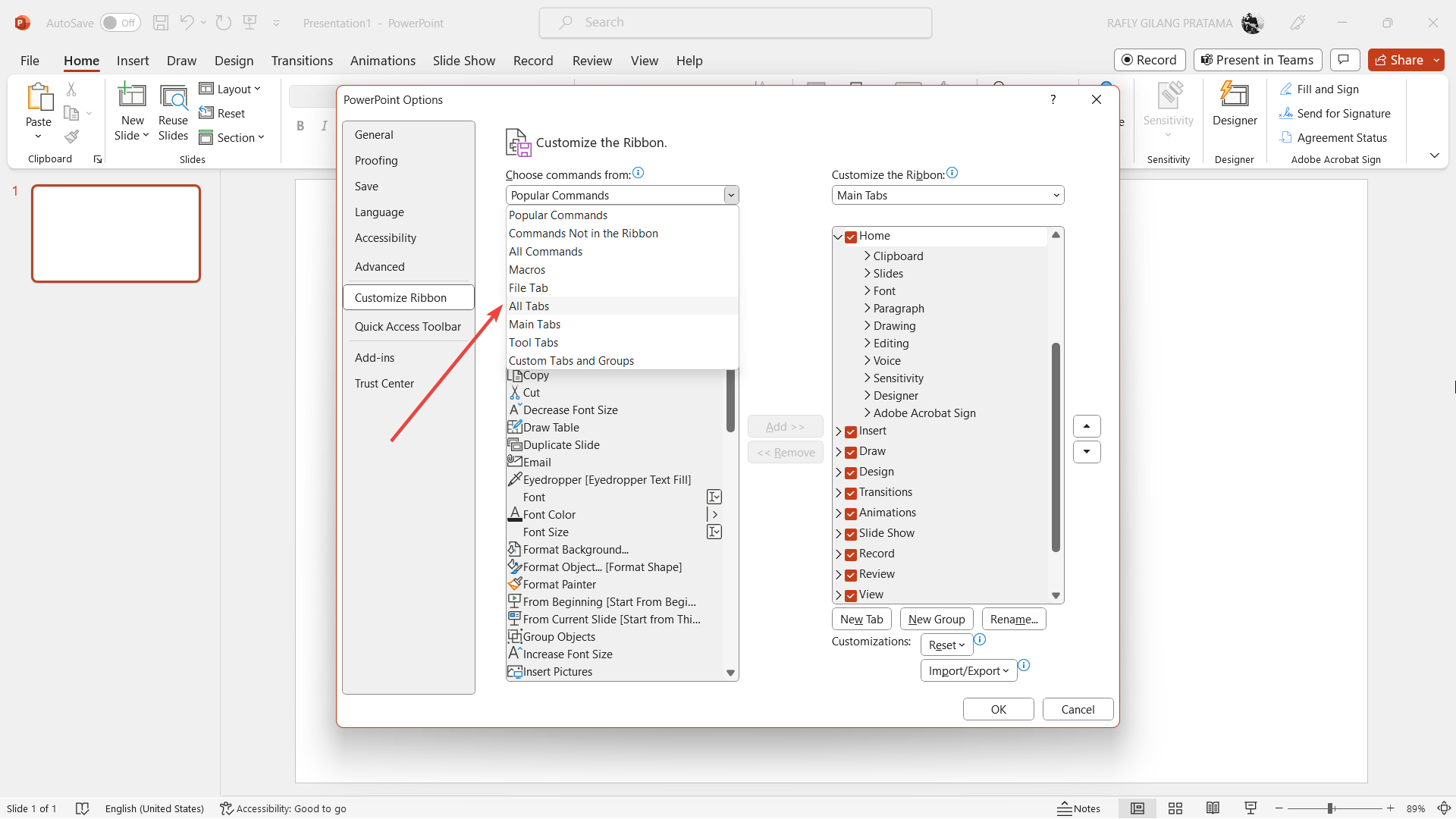
Task: Expand the Clipboard group in tree
Action: pos(868,256)
